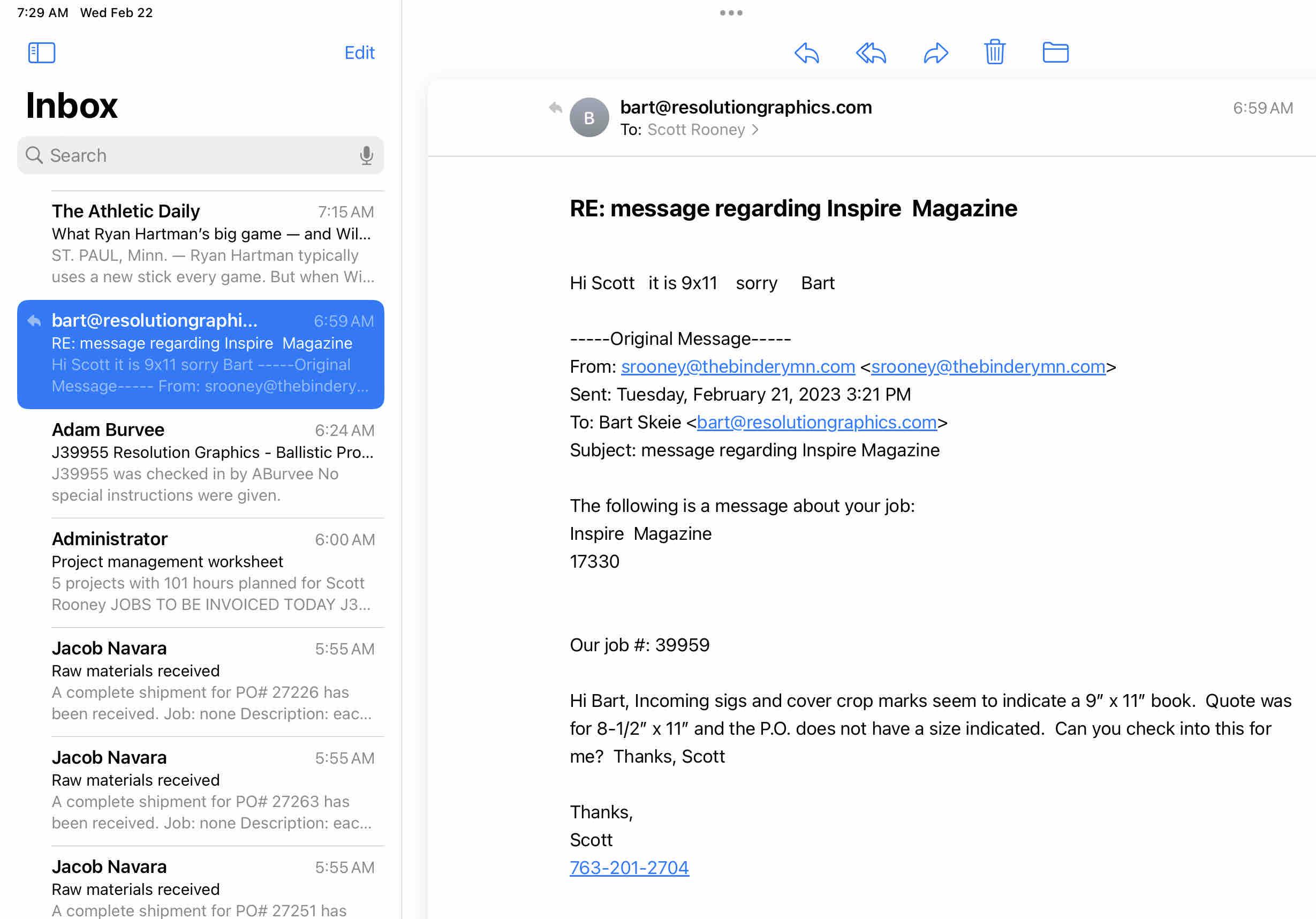
Task: Click bart@resolutiongraphics.com link in To line
Action: coord(816,423)
